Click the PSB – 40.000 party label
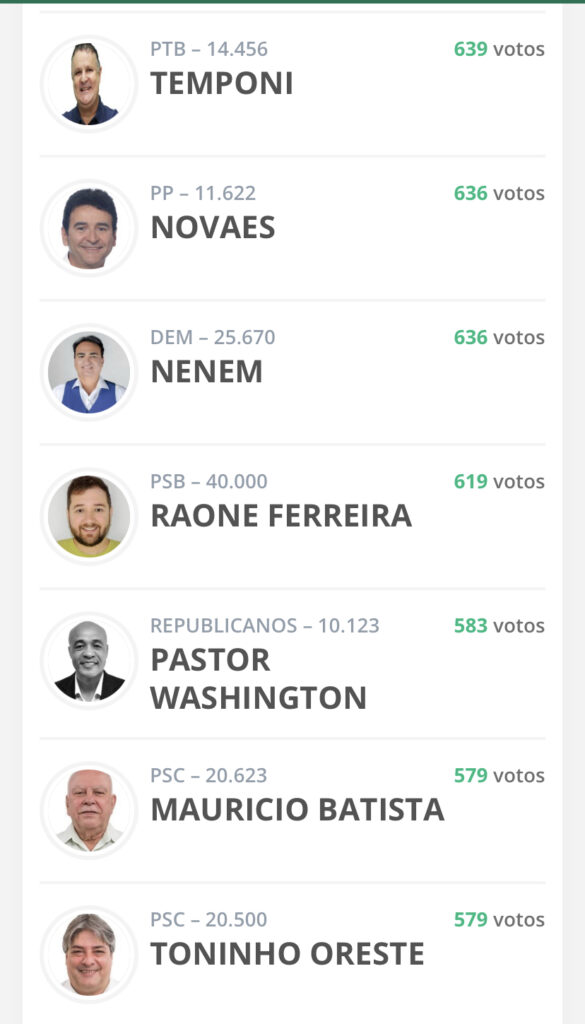The width and height of the screenshot is (585, 1024). click(x=209, y=482)
